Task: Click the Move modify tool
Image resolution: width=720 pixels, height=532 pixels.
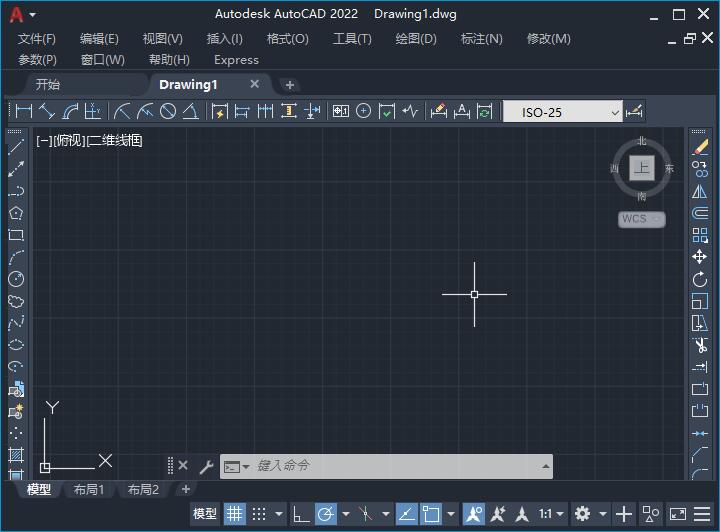Action: [700, 257]
